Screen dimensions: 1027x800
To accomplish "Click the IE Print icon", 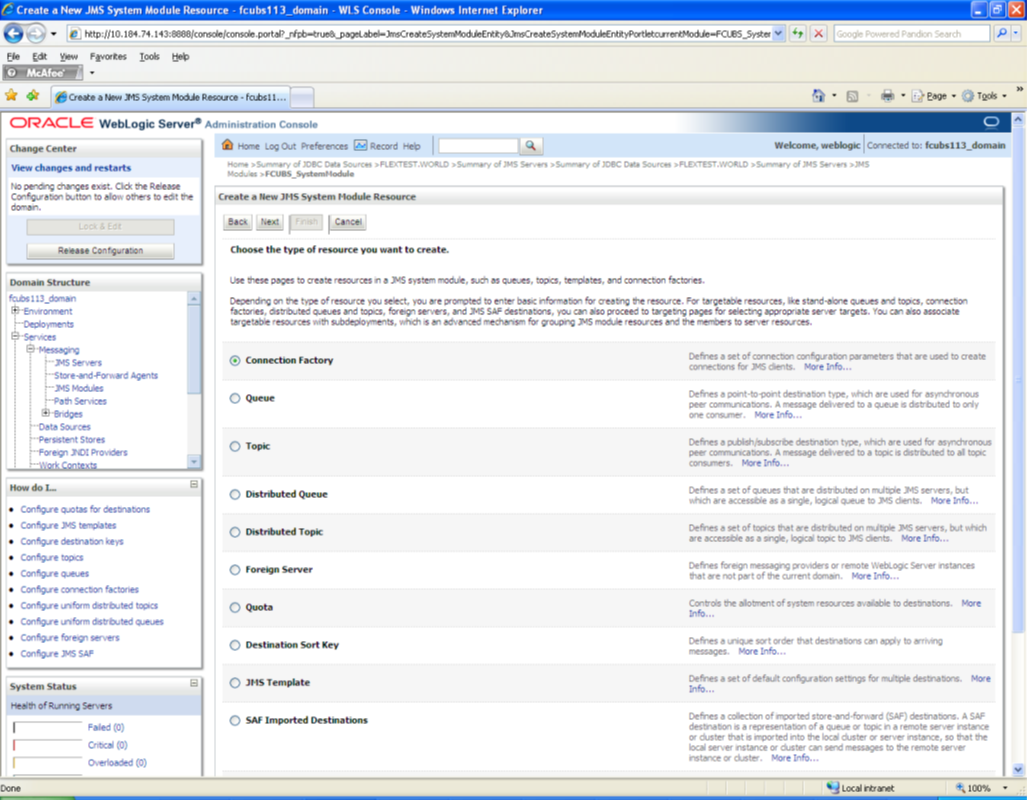I will click(x=887, y=96).
